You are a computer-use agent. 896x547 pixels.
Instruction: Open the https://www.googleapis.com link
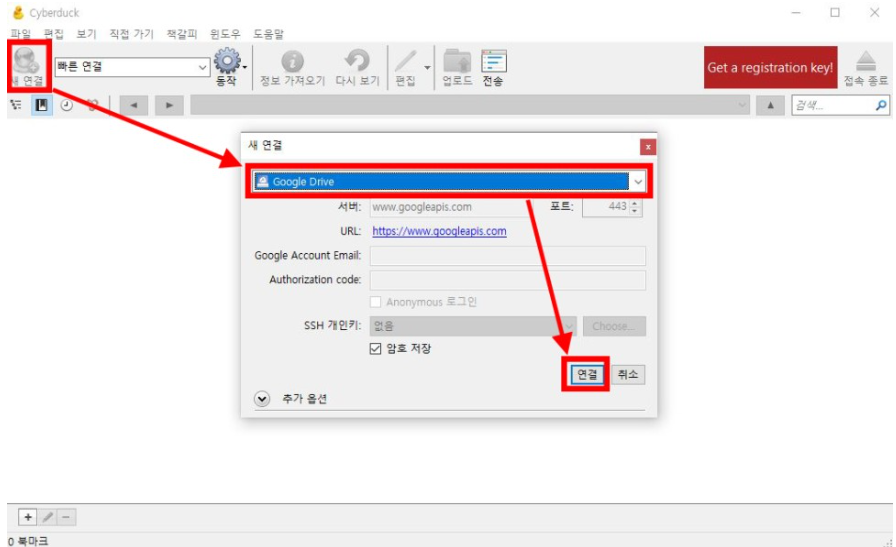439,231
